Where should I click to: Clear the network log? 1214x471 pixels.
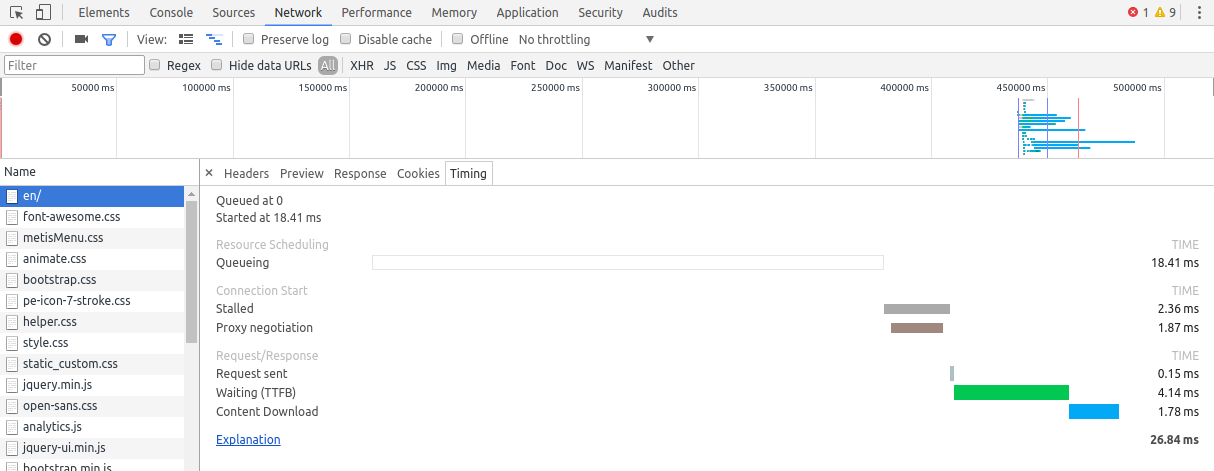[44, 39]
